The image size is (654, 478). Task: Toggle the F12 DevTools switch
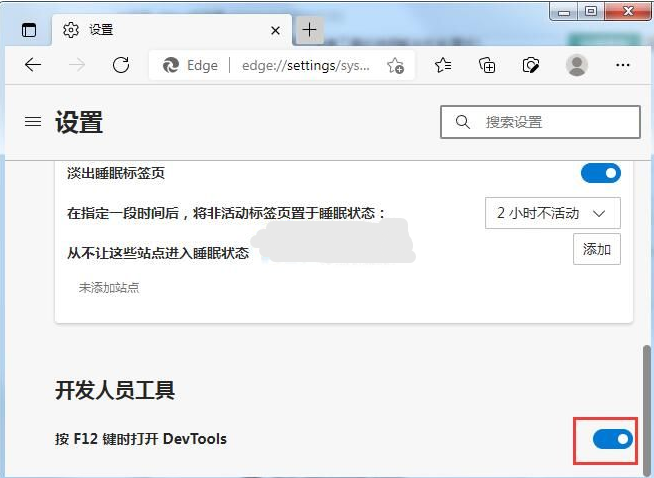613,439
